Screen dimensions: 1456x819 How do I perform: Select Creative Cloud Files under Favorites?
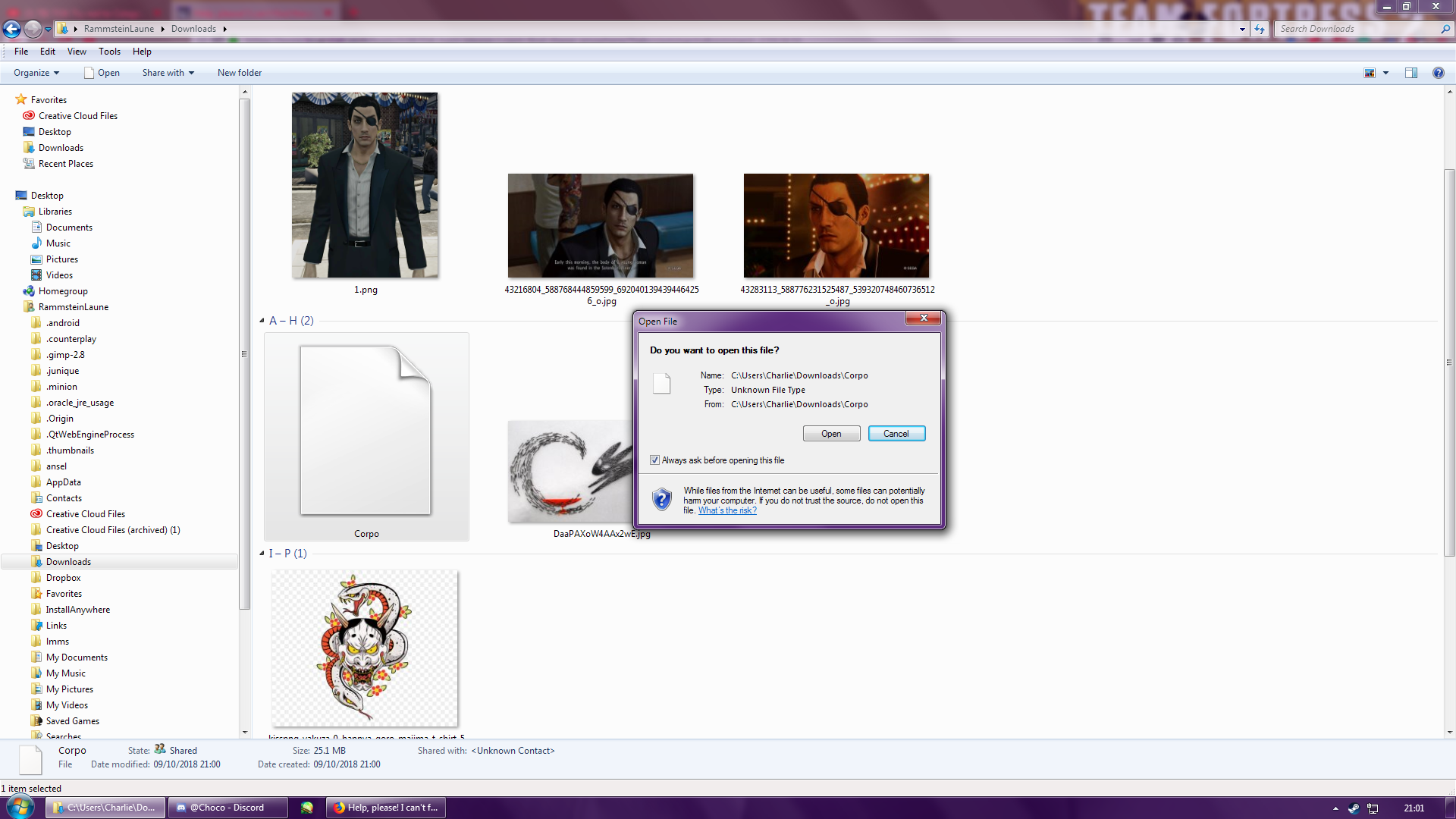[x=77, y=116]
